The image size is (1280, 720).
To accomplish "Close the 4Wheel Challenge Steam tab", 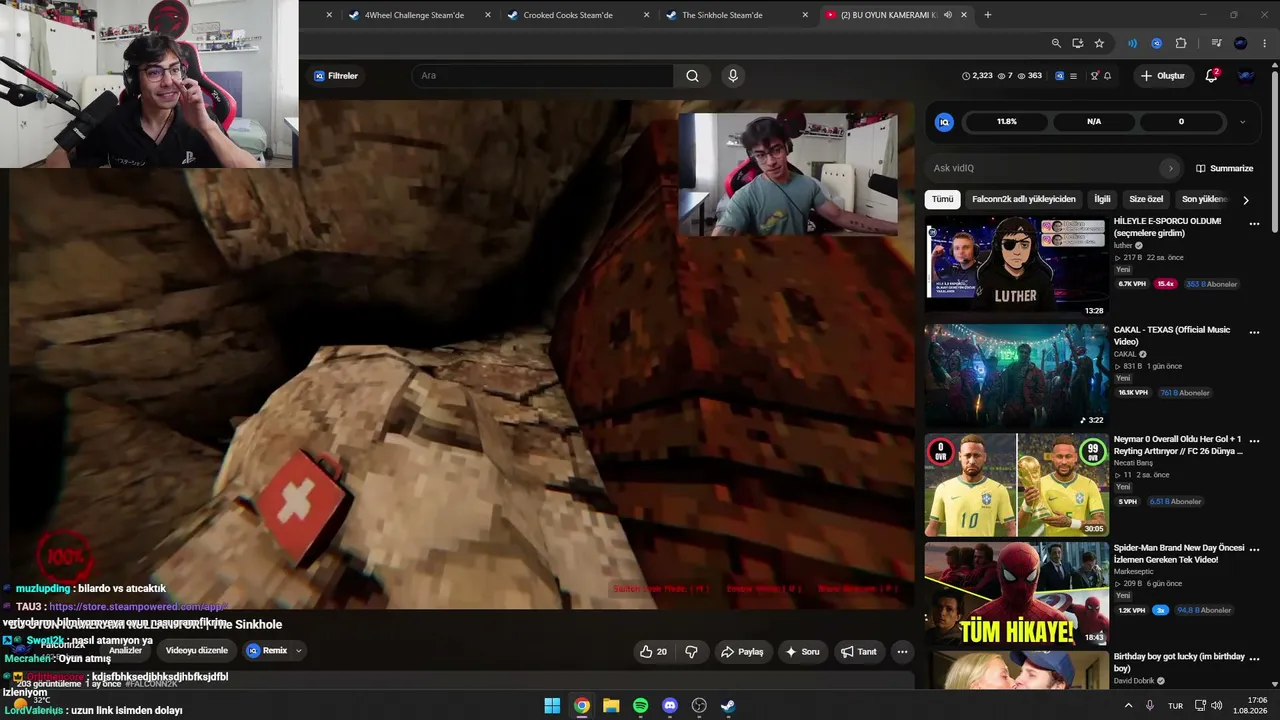I will coord(488,15).
